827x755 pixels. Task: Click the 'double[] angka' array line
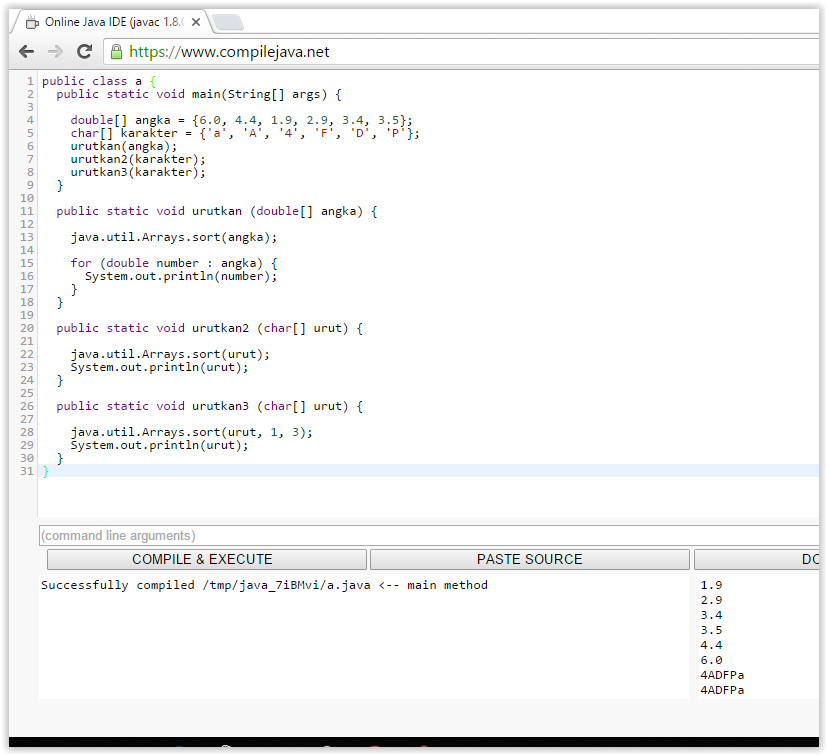pos(242,120)
